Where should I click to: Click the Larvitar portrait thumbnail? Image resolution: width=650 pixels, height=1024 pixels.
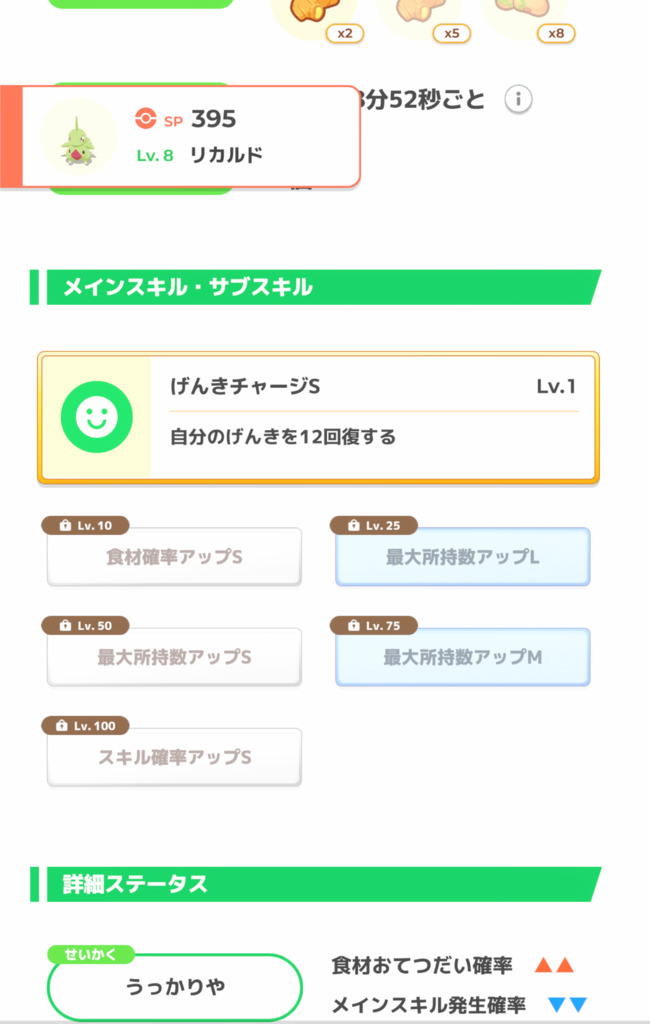click(x=77, y=137)
